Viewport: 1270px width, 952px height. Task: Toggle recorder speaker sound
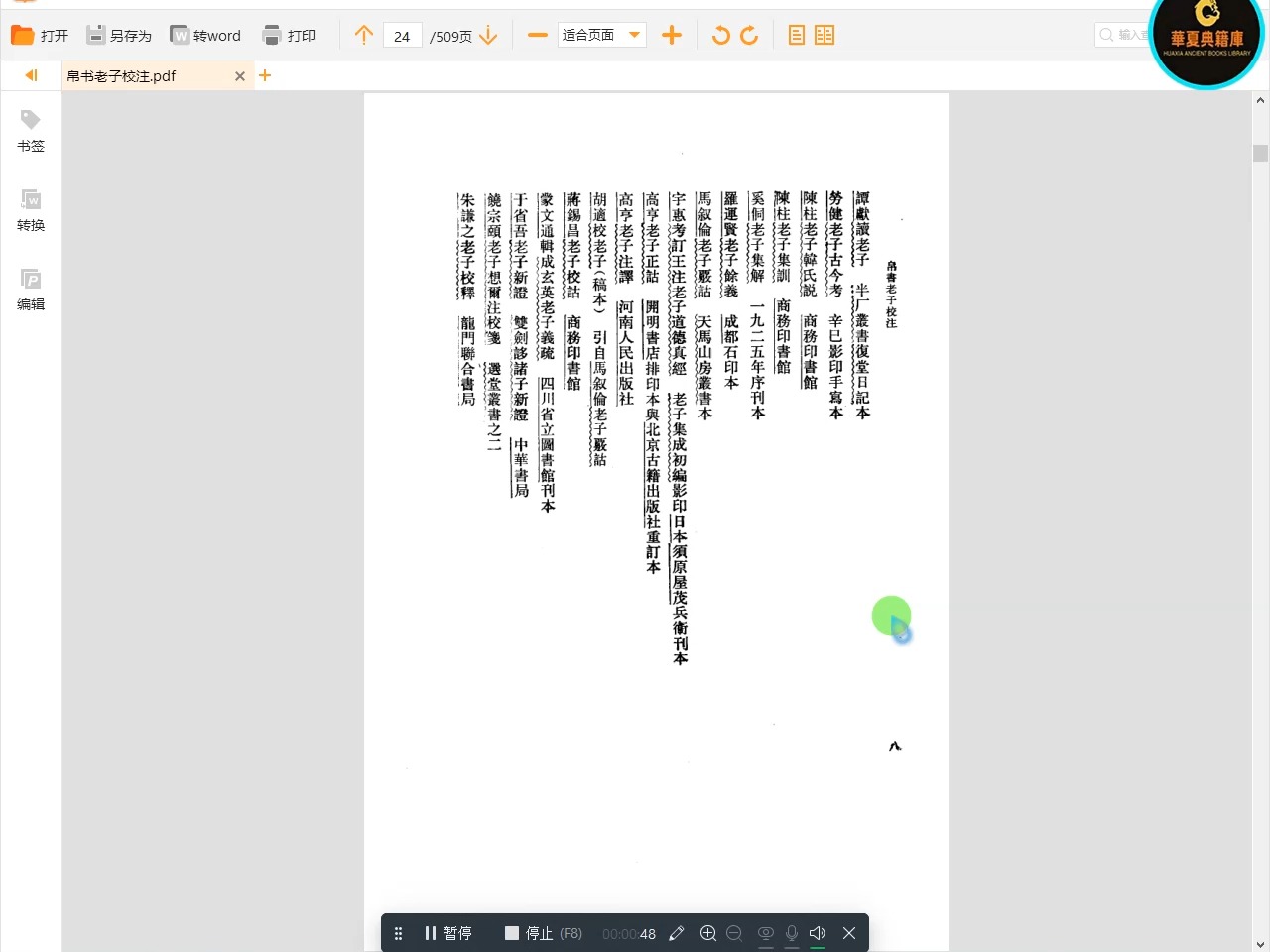818,933
